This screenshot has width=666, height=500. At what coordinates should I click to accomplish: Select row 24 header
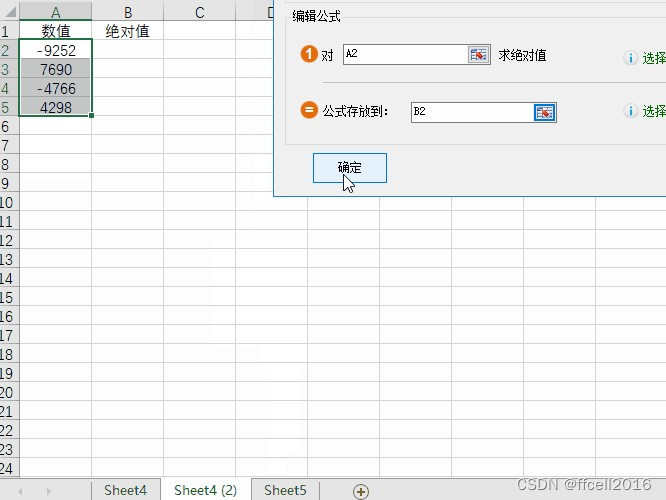[x=9, y=468]
